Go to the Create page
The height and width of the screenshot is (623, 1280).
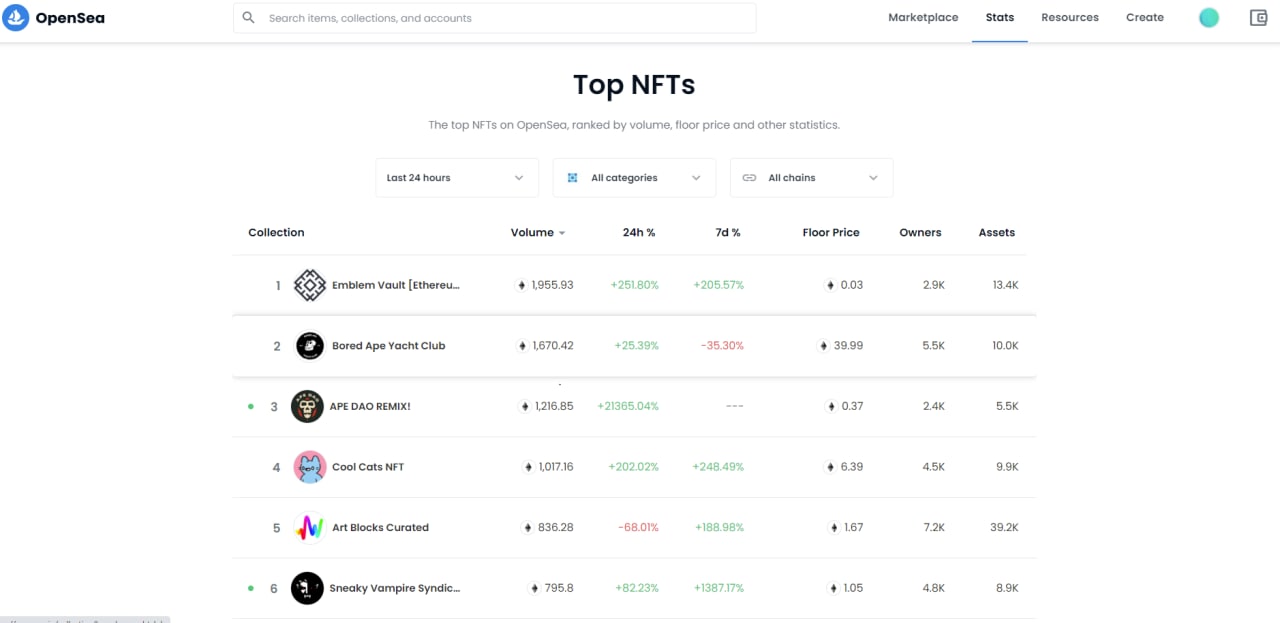click(x=1145, y=18)
